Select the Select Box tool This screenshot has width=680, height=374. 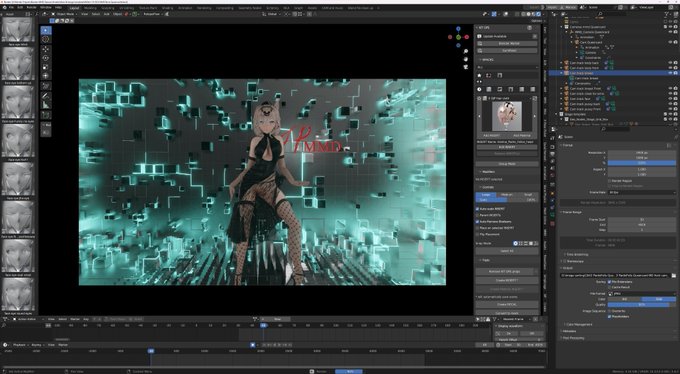pos(46,30)
